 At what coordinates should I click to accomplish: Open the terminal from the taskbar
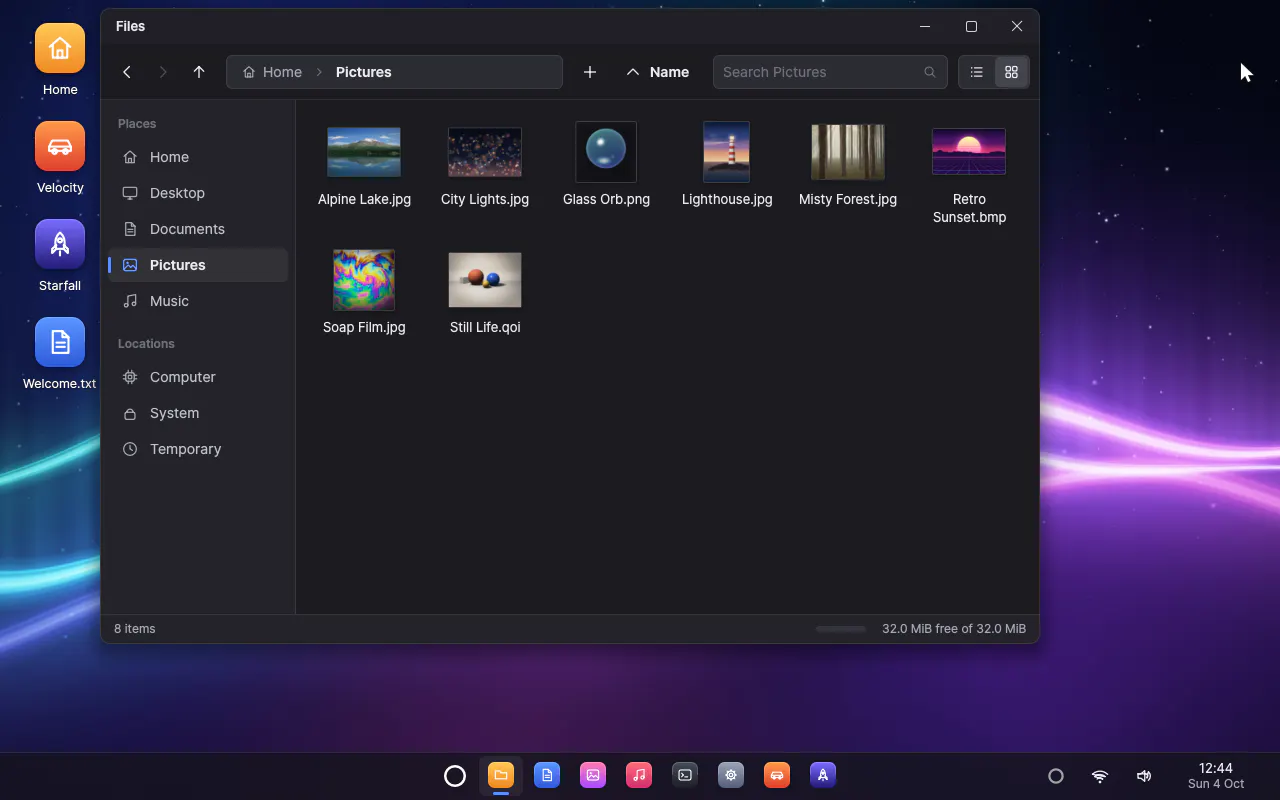pyautogui.click(x=685, y=776)
